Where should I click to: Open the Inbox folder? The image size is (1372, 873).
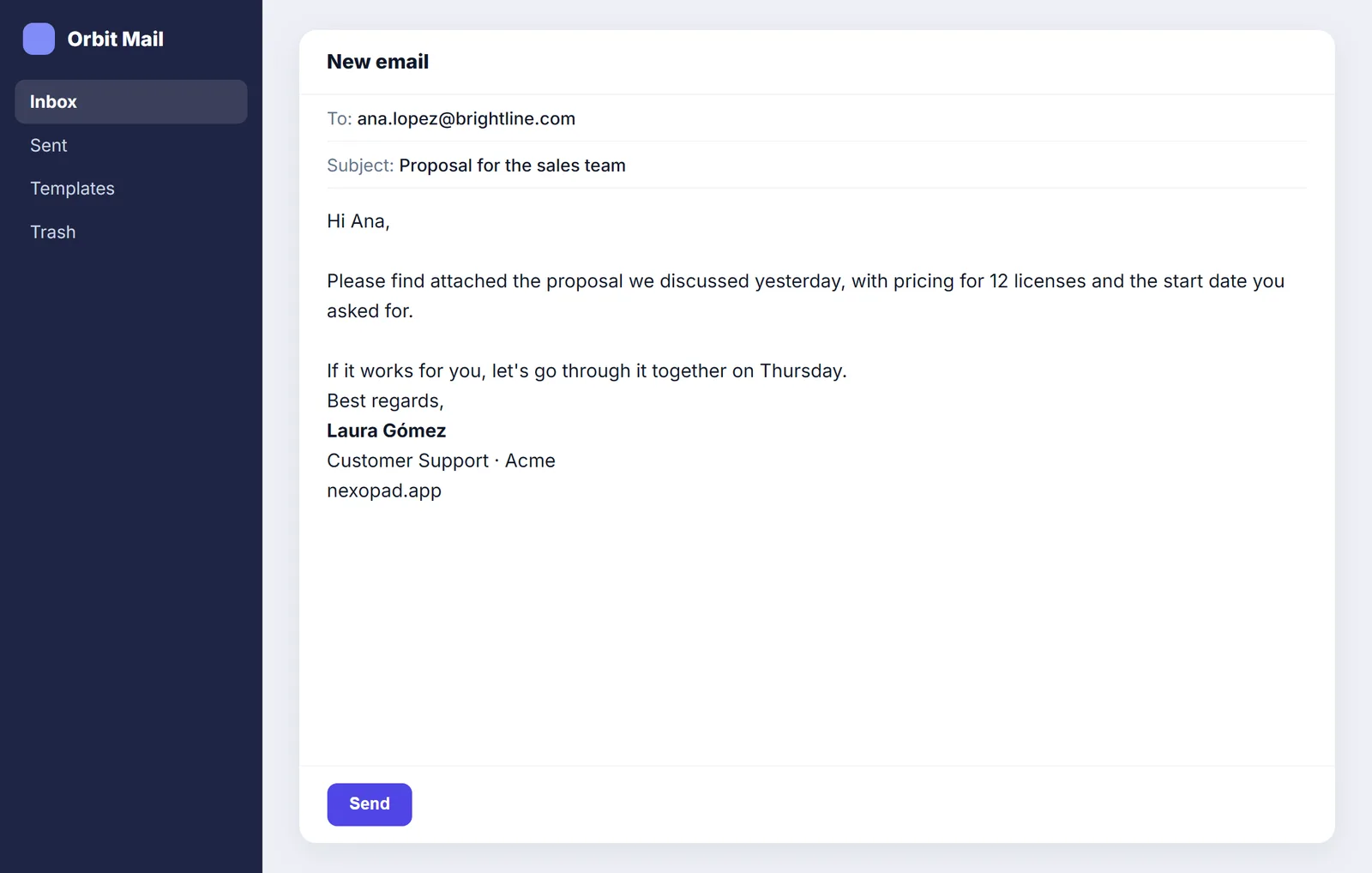click(130, 101)
